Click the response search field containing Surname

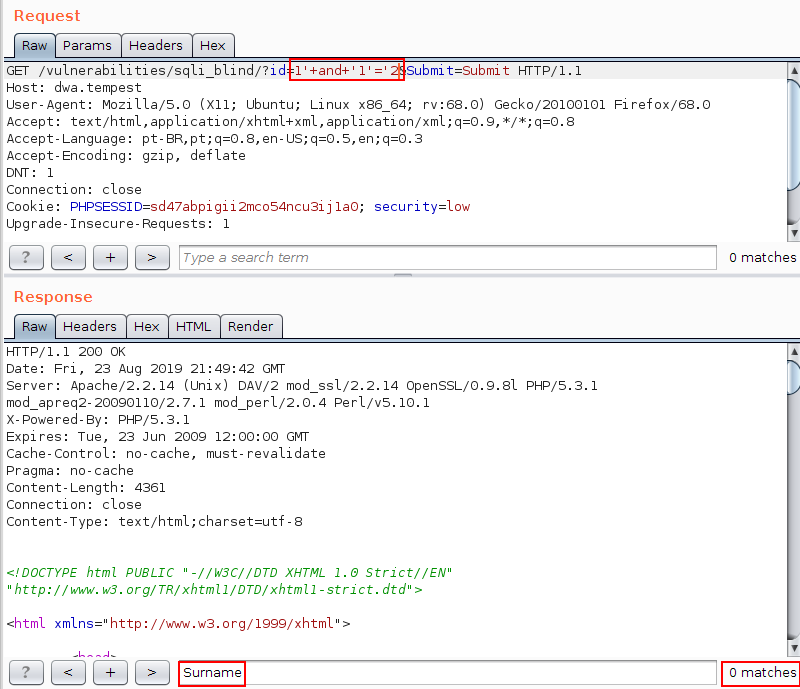[448, 673]
